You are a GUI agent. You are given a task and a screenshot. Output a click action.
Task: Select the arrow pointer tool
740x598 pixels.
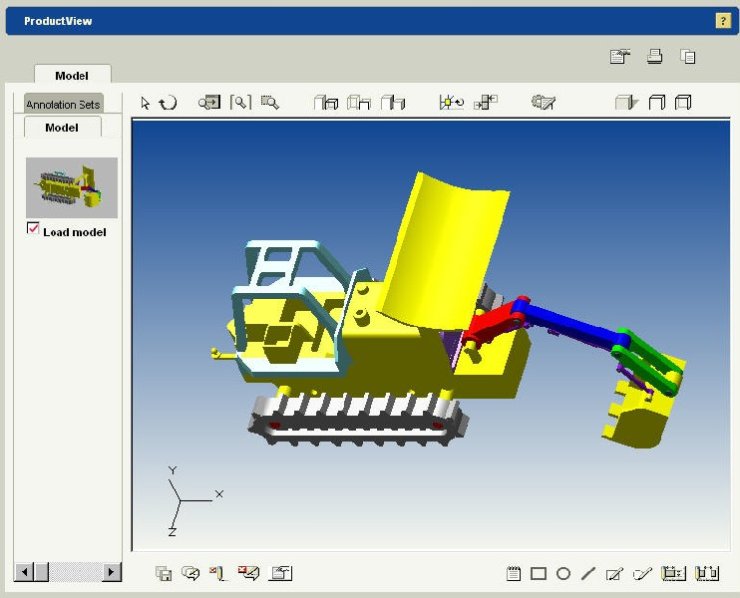[145, 102]
